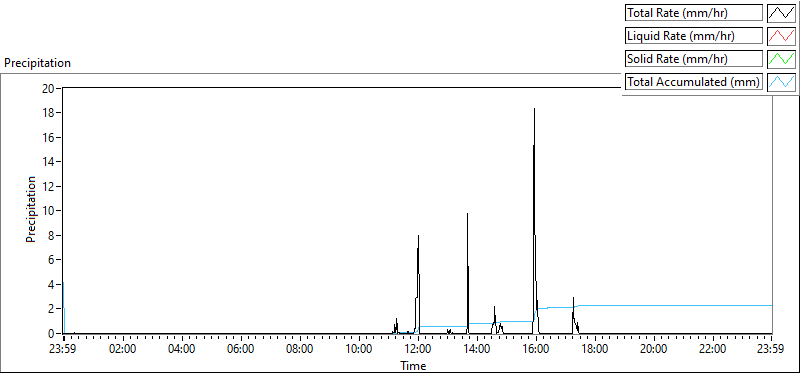This screenshot has height=373, width=800.
Task: Select the Total Rate (mm/hr) legend label
Action: tap(694, 13)
